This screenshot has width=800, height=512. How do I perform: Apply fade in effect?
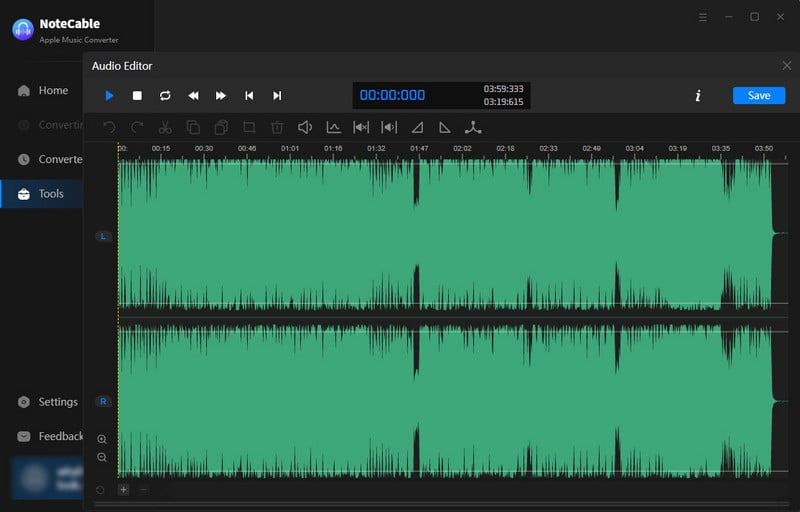point(417,127)
